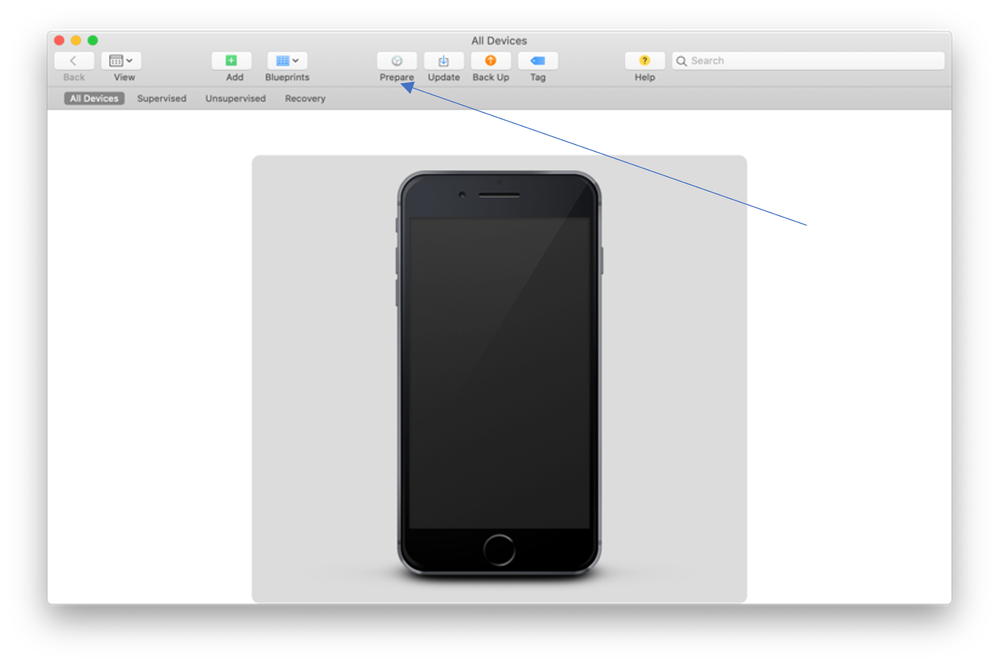
Task: Click the All Devices window title area
Action: 499,40
